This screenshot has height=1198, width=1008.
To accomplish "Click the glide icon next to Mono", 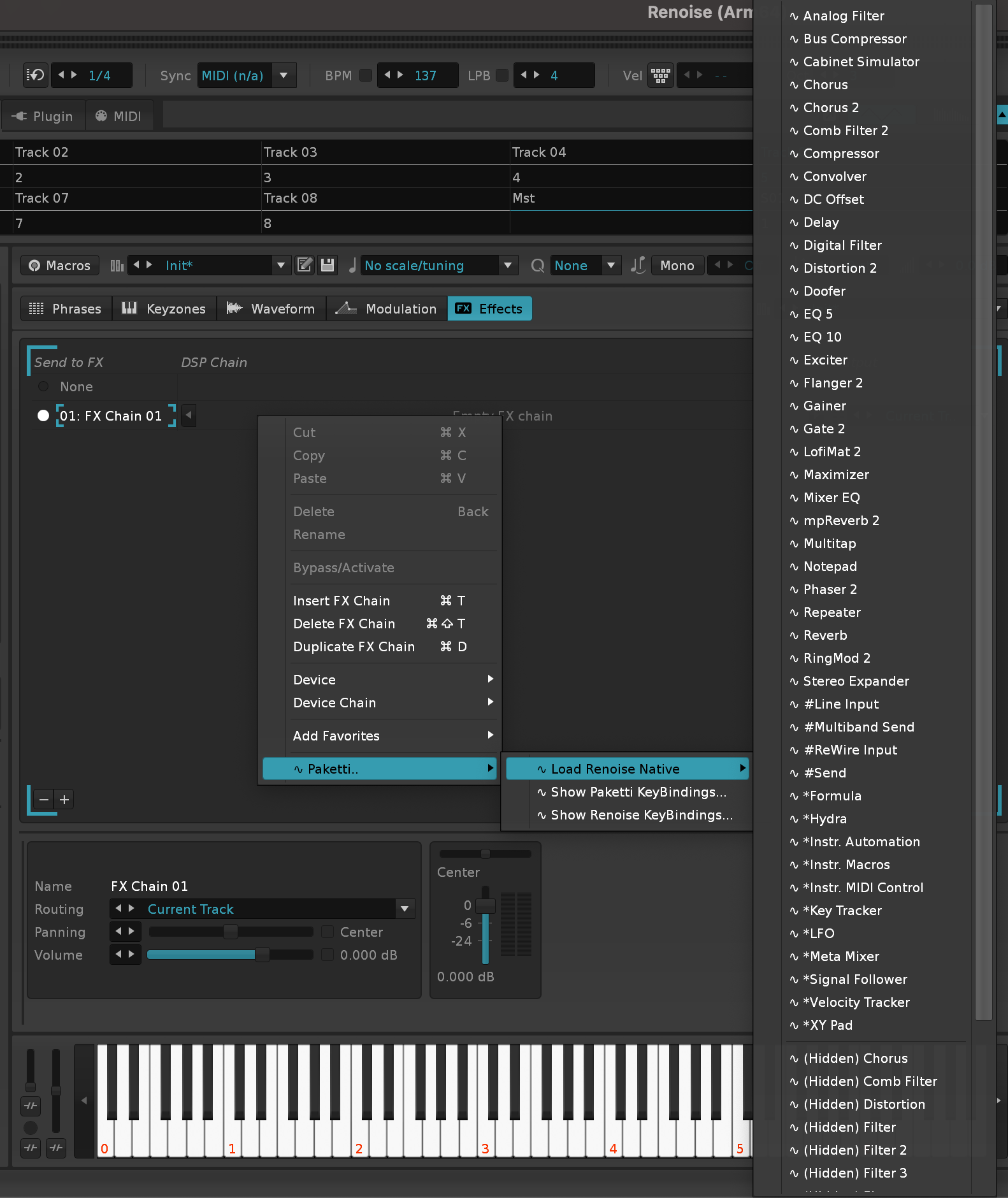I will pos(638,265).
